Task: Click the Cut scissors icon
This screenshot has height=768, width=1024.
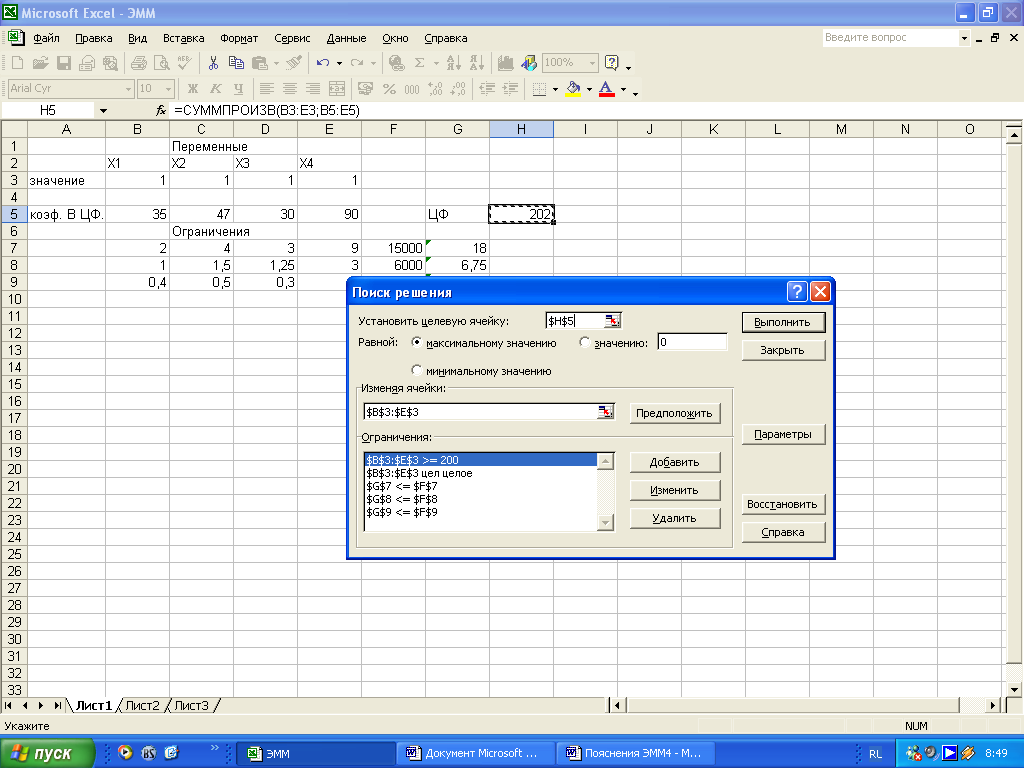Action: (213, 63)
